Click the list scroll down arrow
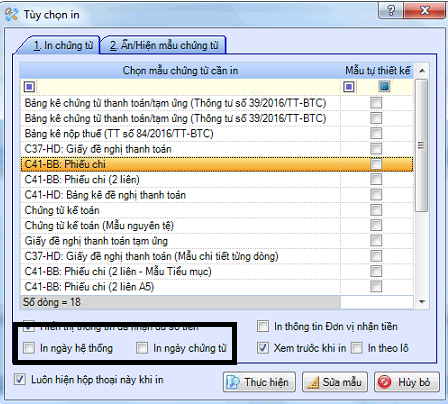This screenshot has height=404, width=448. point(422,302)
